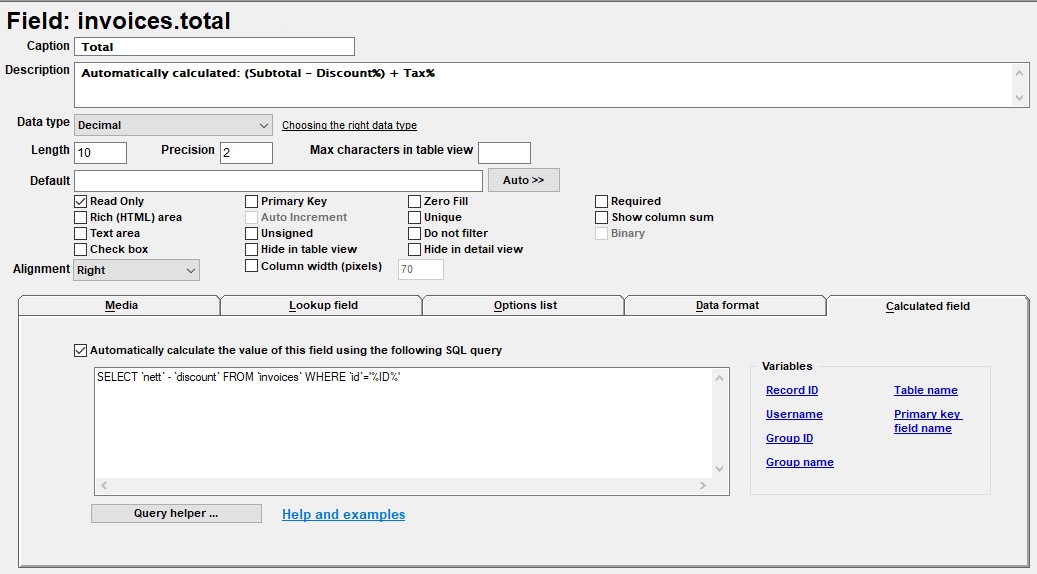Check Hide in table view

[251, 249]
